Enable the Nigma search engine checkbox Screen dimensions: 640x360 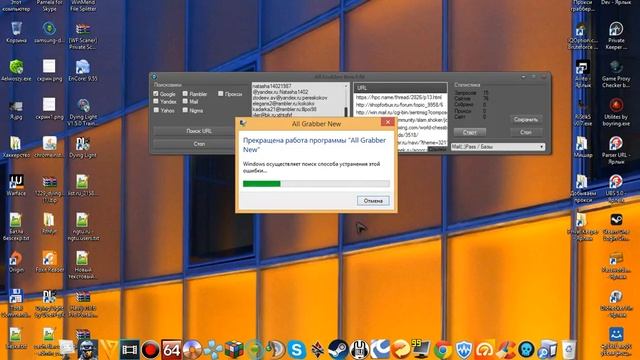185,110
